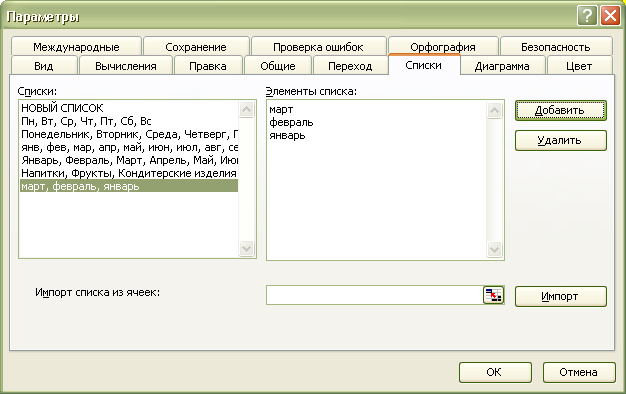Switch to the Диаграмма tab
This screenshot has width=626, height=394.
click(502, 65)
